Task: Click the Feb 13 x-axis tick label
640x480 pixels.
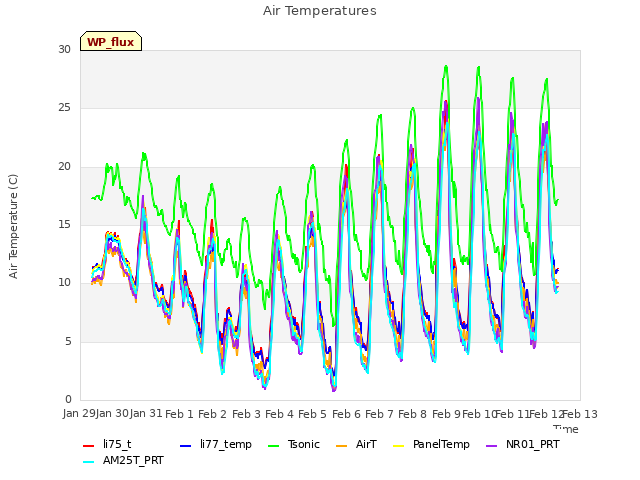Action: click(x=580, y=413)
